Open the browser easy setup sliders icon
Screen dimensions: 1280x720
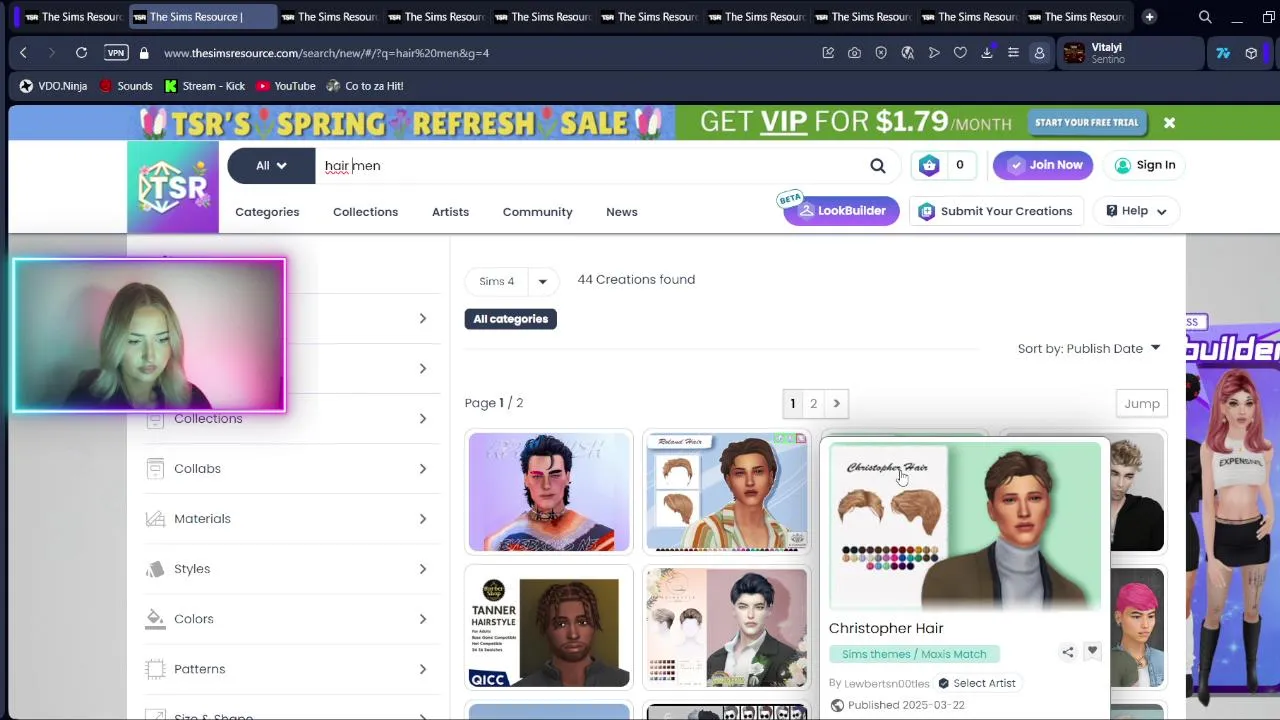tap(1013, 53)
